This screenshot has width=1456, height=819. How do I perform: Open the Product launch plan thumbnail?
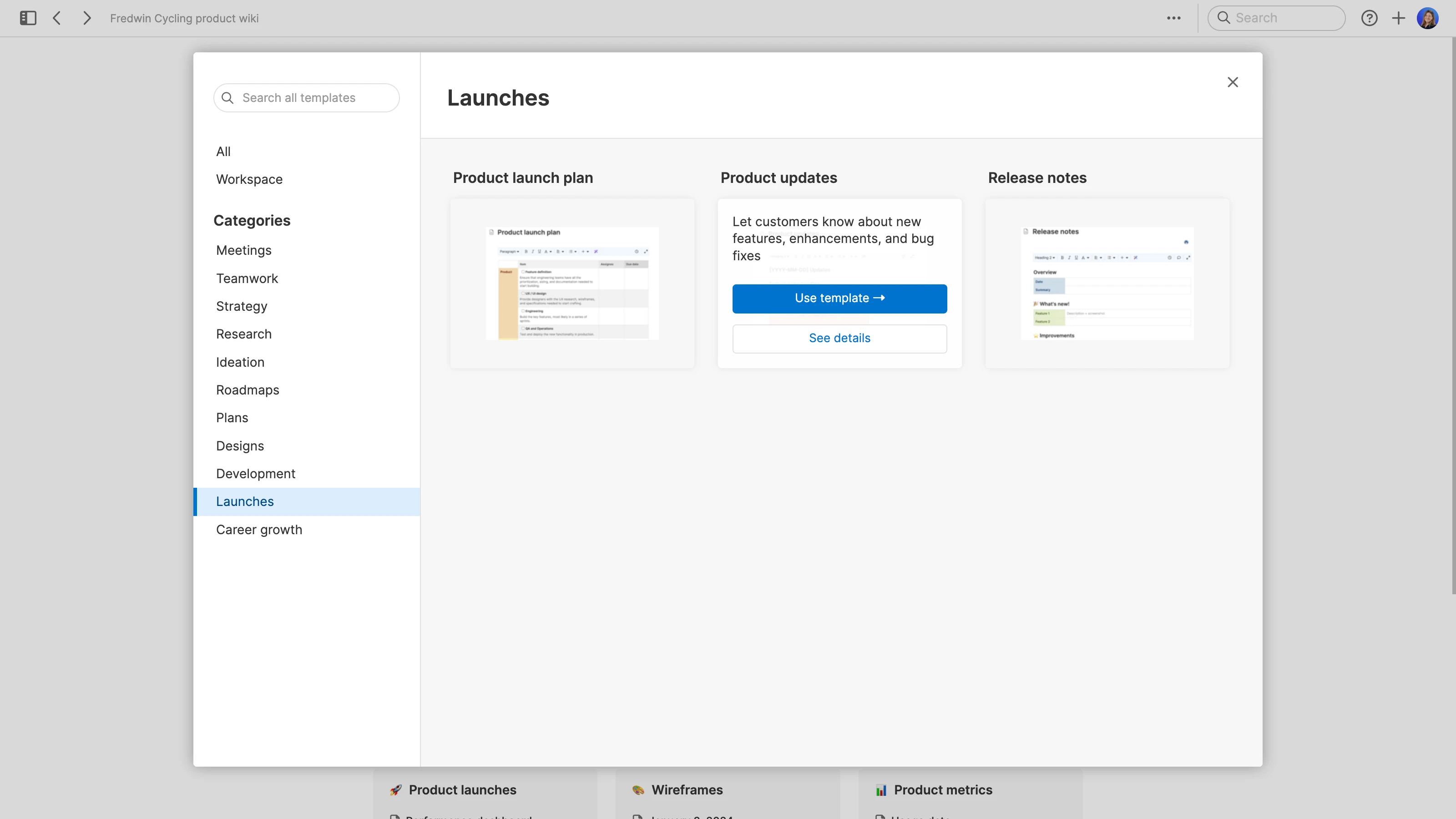coord(572,283)
